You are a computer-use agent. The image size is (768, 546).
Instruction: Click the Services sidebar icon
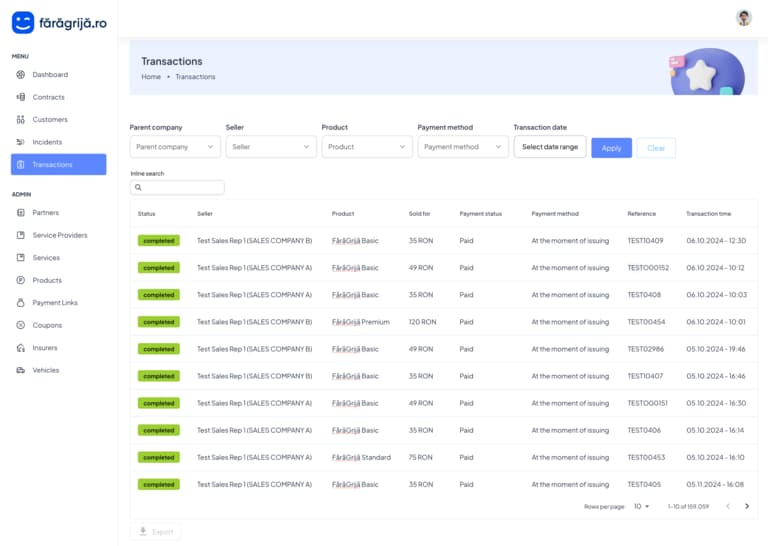[x=21, y=258]
